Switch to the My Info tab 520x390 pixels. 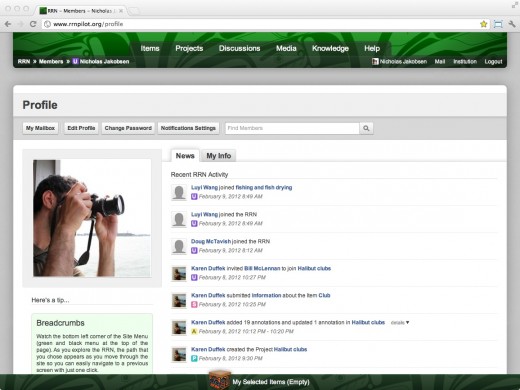(x=219, y=156)
